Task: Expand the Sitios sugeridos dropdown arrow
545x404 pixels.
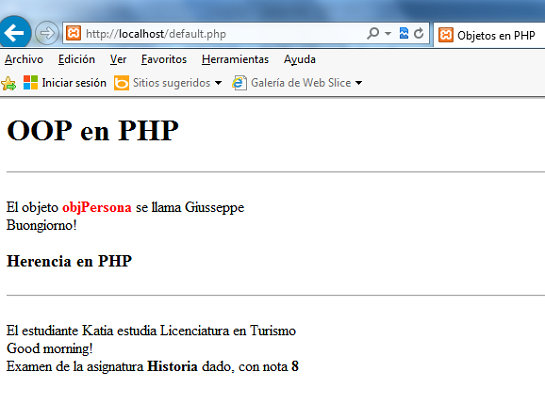Action: (218, 83)
